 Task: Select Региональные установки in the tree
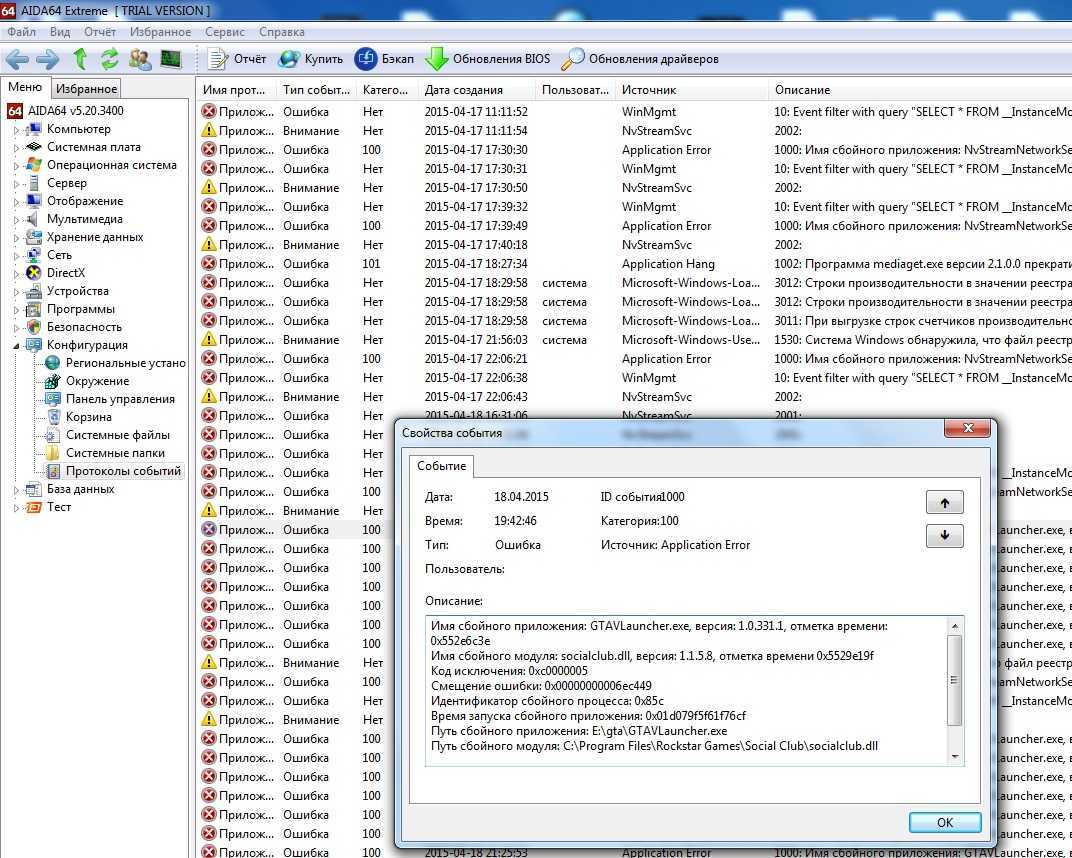click(125, 363)
